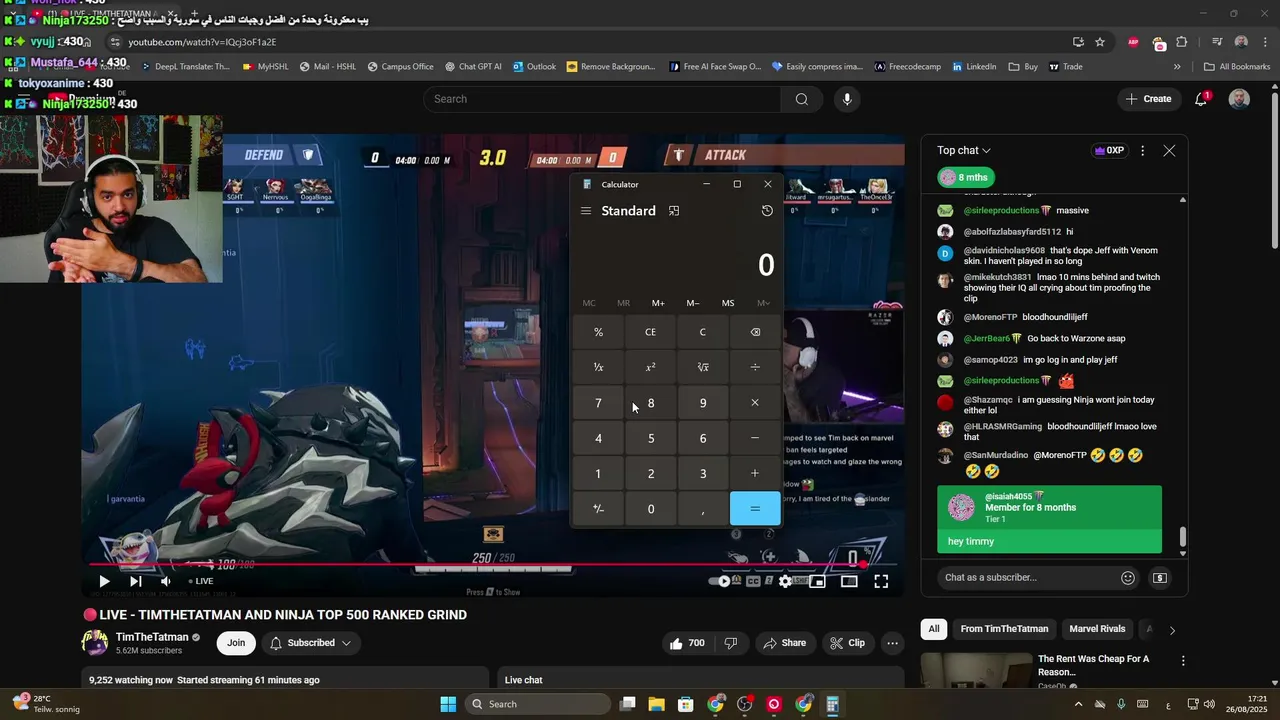Click the MS memory store button
Viewport: 1280px width, 720px height.
pyautogui.click(x=728, y=303)
